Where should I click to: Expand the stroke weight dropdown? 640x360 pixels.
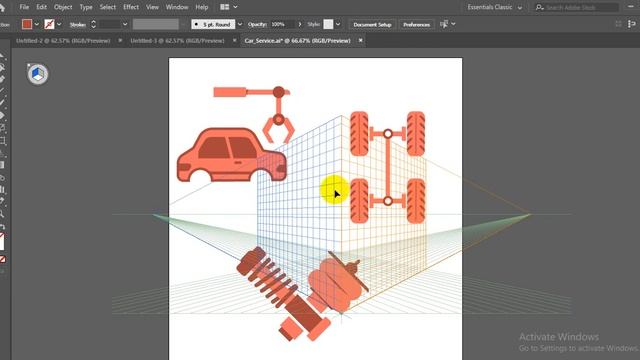[125, 24]
